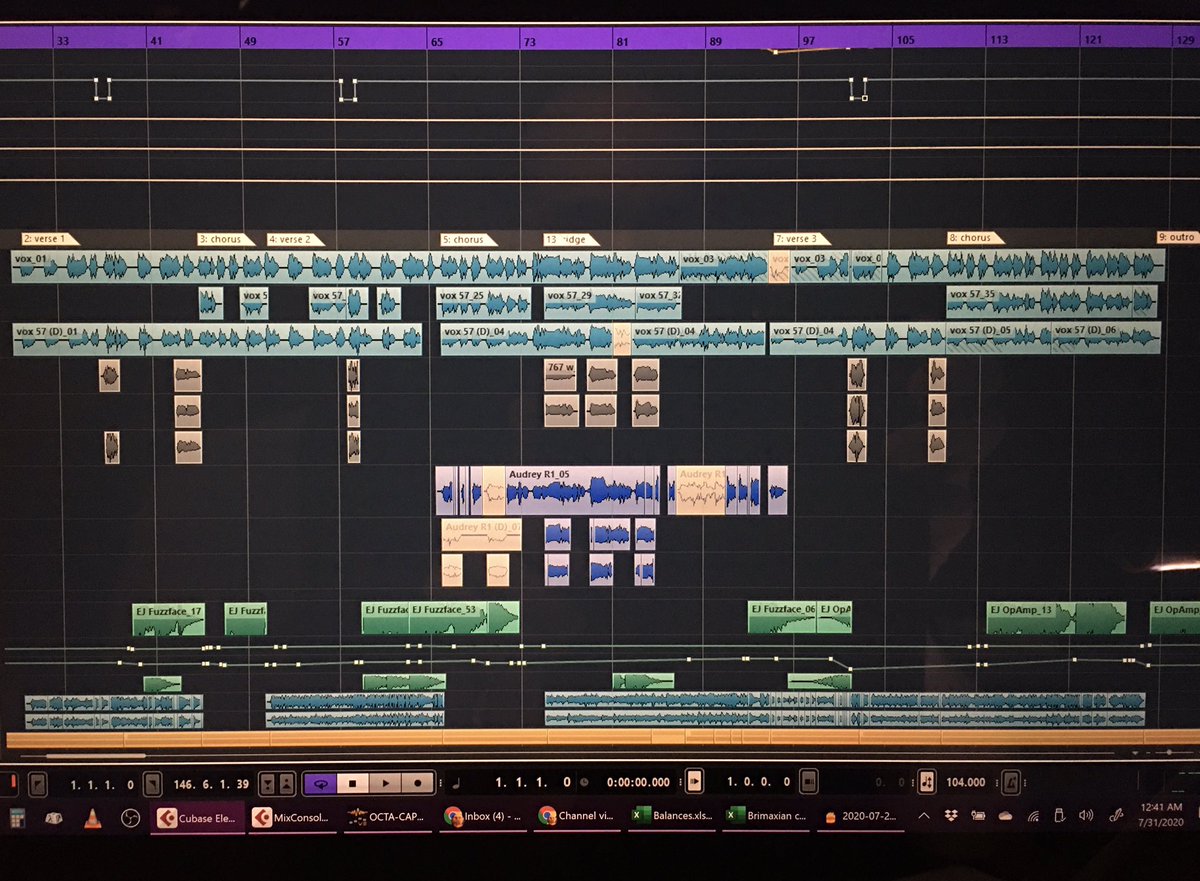Click the note icon time format selector
Screen dimensions: 1200x881
pos(456,782)
